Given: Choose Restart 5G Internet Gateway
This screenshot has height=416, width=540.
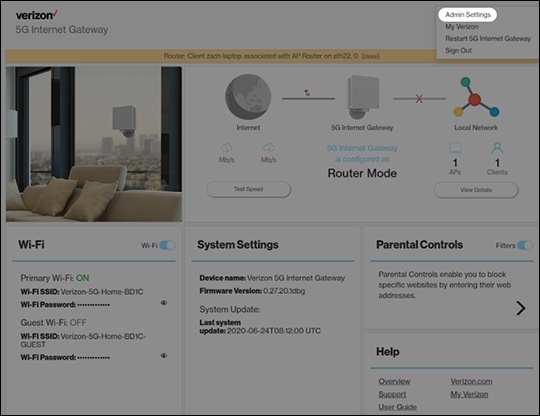Looking at the screenshot, I should coord(488,38).
